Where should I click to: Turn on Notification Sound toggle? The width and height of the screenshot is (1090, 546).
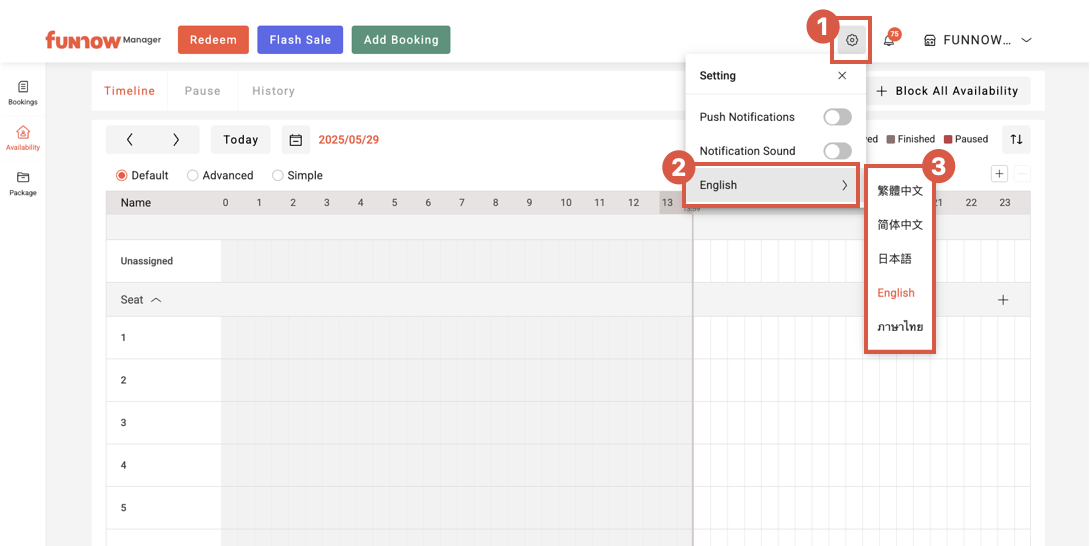pyautogui.click(x=837, y=151)
